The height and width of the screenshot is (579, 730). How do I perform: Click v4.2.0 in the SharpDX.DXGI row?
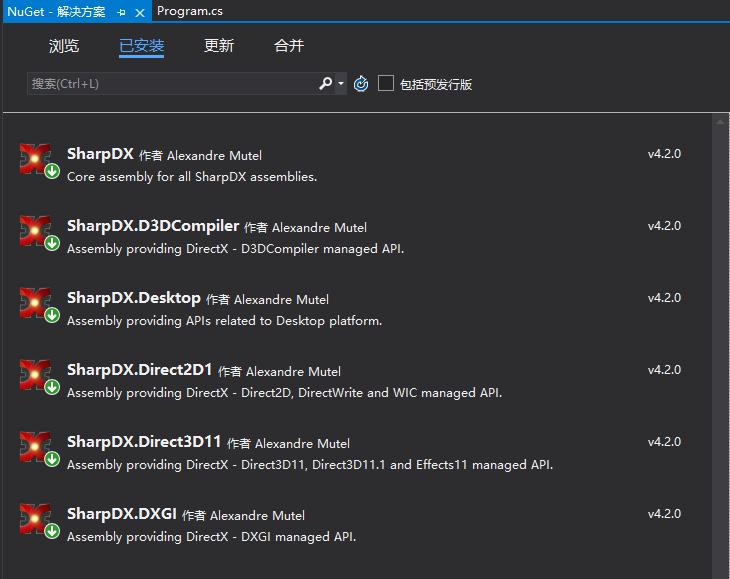[x=664, y=514]
